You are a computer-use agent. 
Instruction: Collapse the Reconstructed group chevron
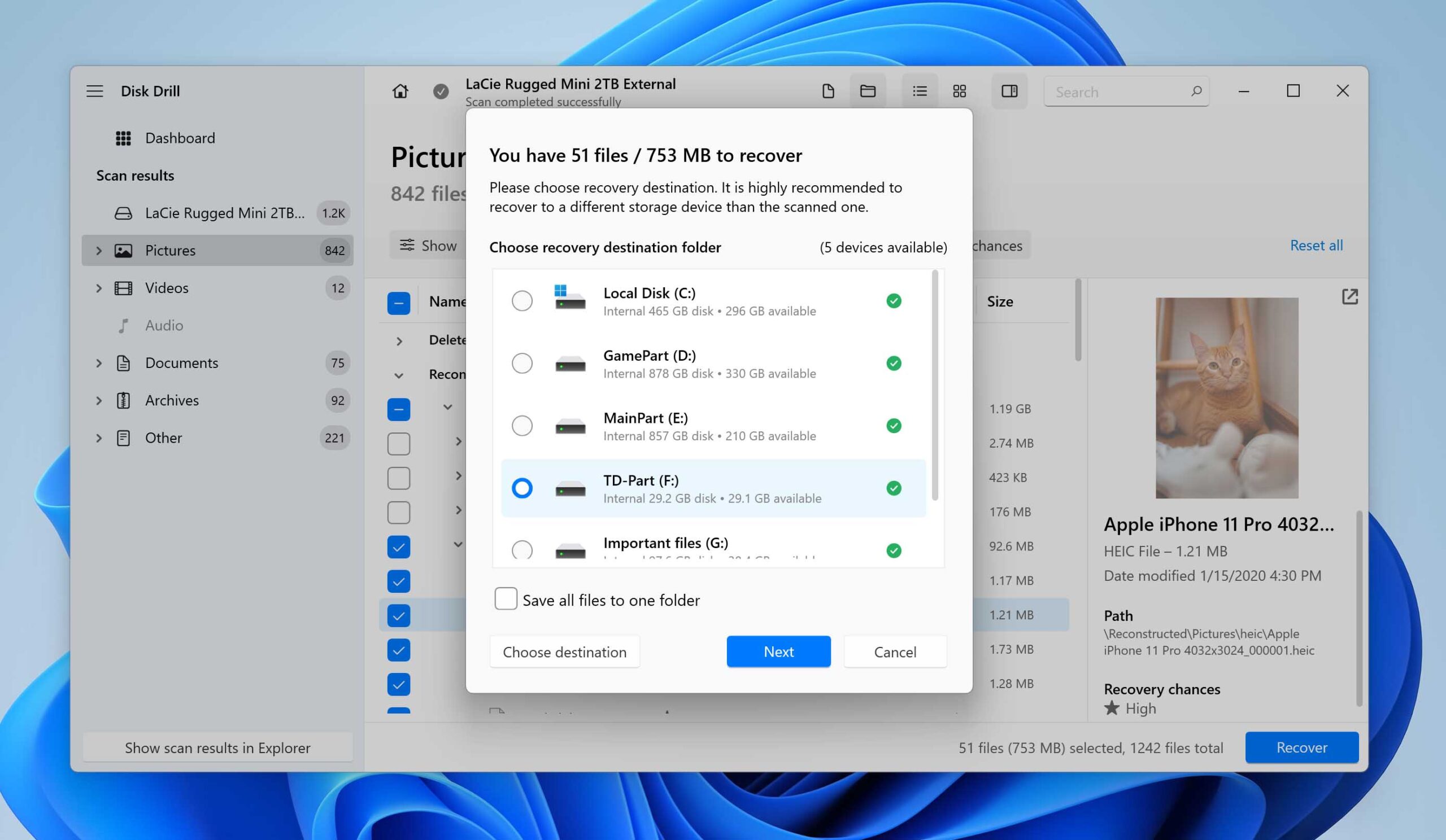[399, 375]
